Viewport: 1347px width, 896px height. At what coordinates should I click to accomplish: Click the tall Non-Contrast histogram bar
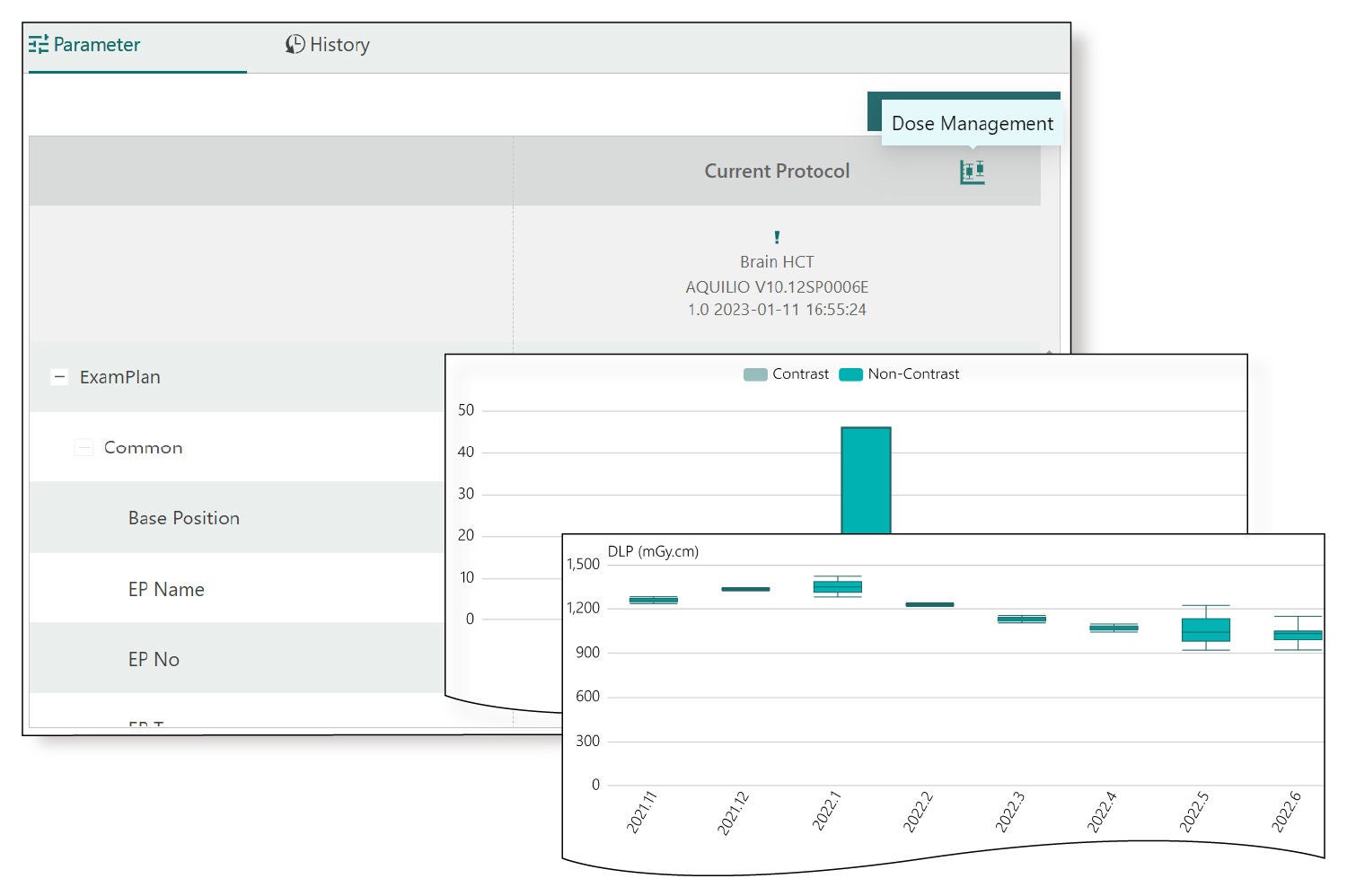(866, 480)
